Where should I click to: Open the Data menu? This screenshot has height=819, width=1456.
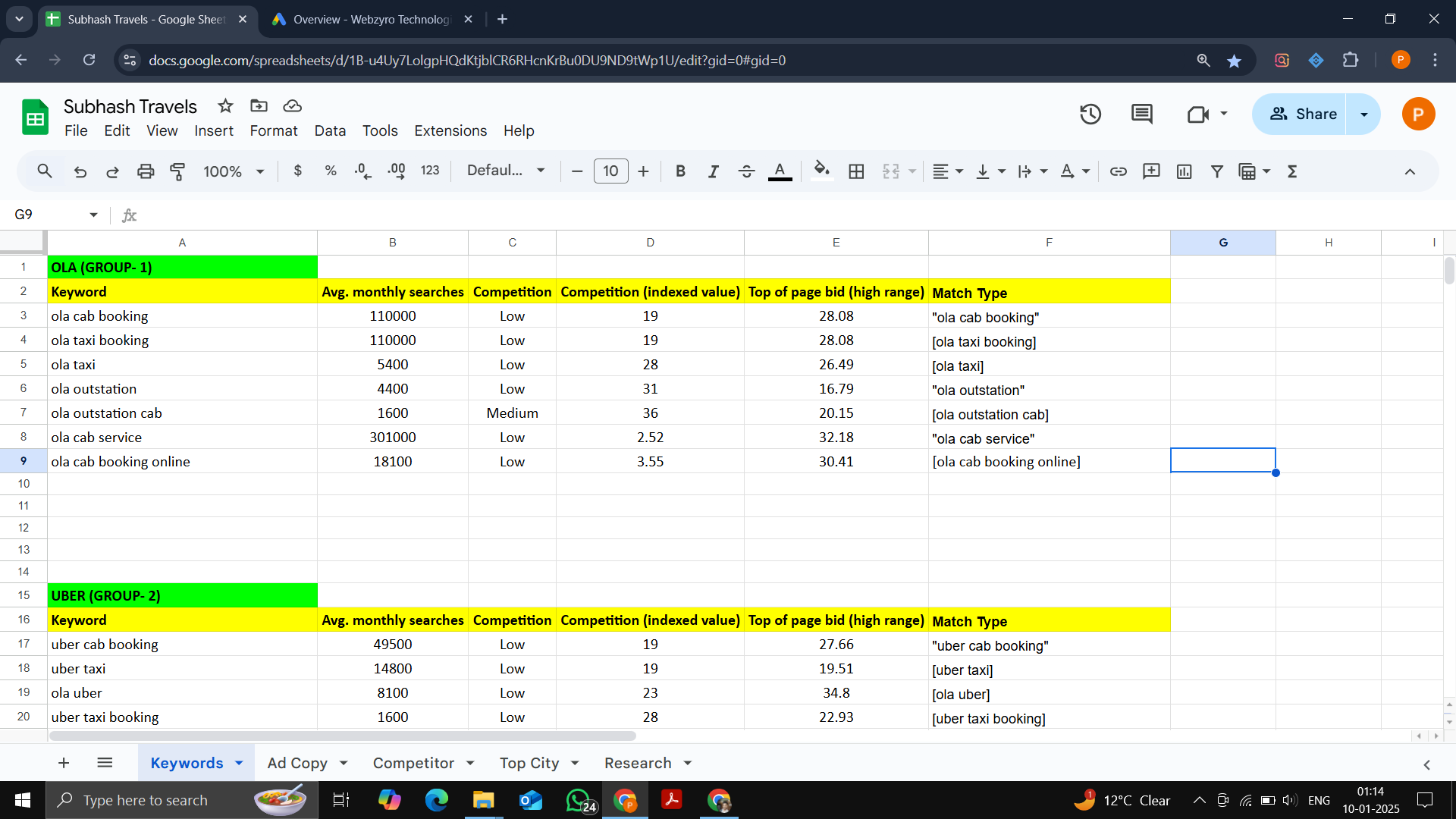click(330, 130)
